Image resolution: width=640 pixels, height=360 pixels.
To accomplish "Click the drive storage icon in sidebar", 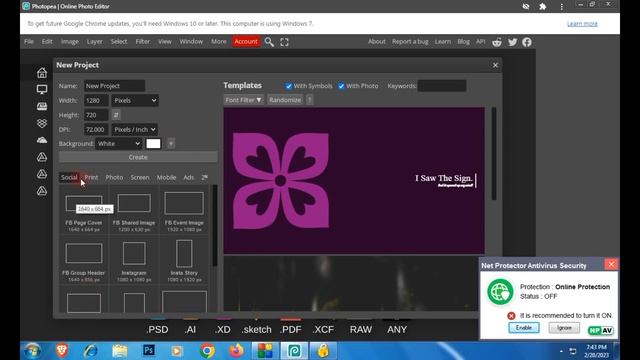I will point(42,106).
